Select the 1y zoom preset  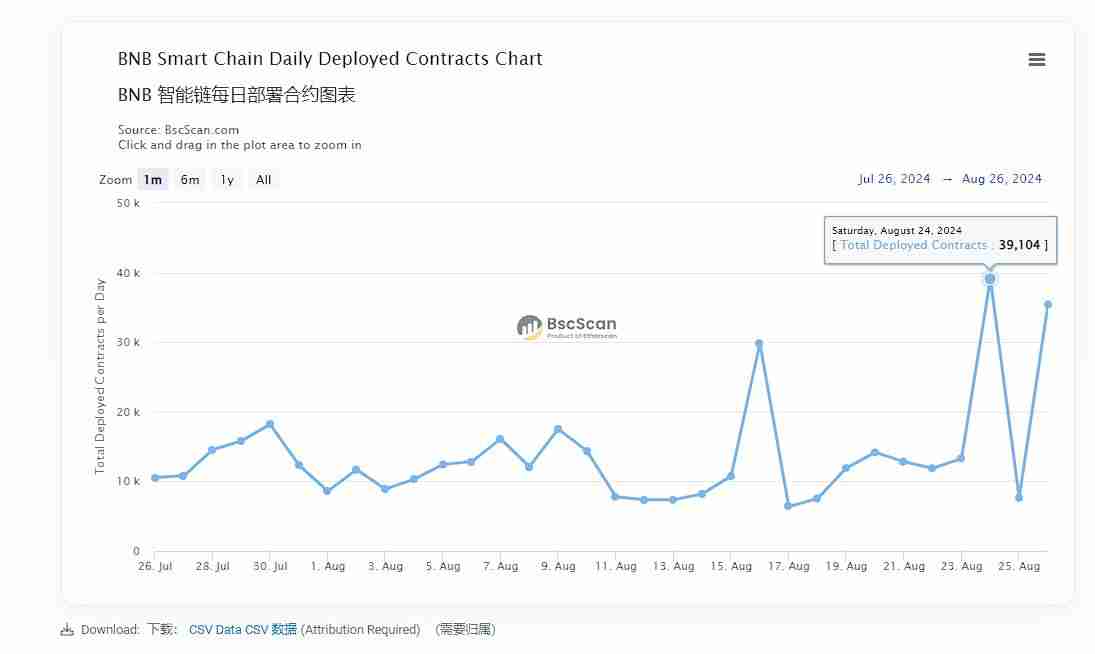point(226,180)
